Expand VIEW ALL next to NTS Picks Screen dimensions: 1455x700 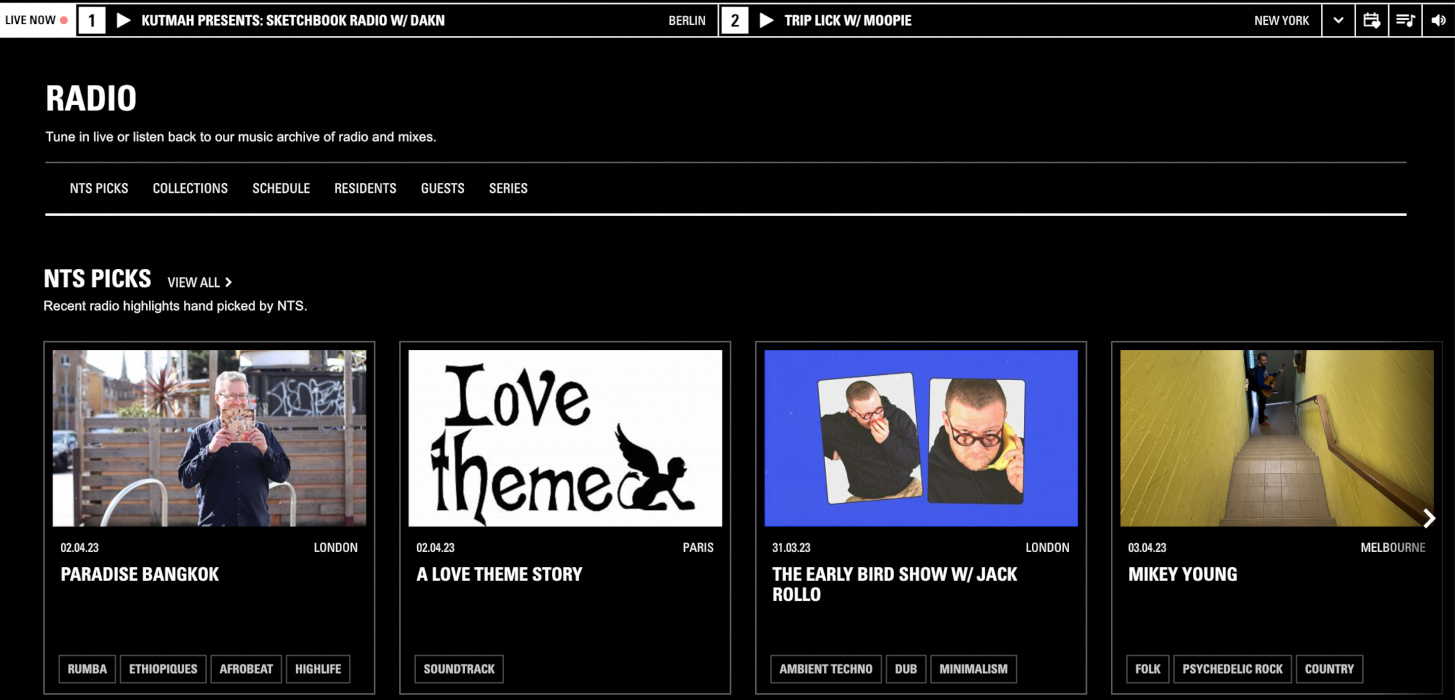tap(197, 282)
